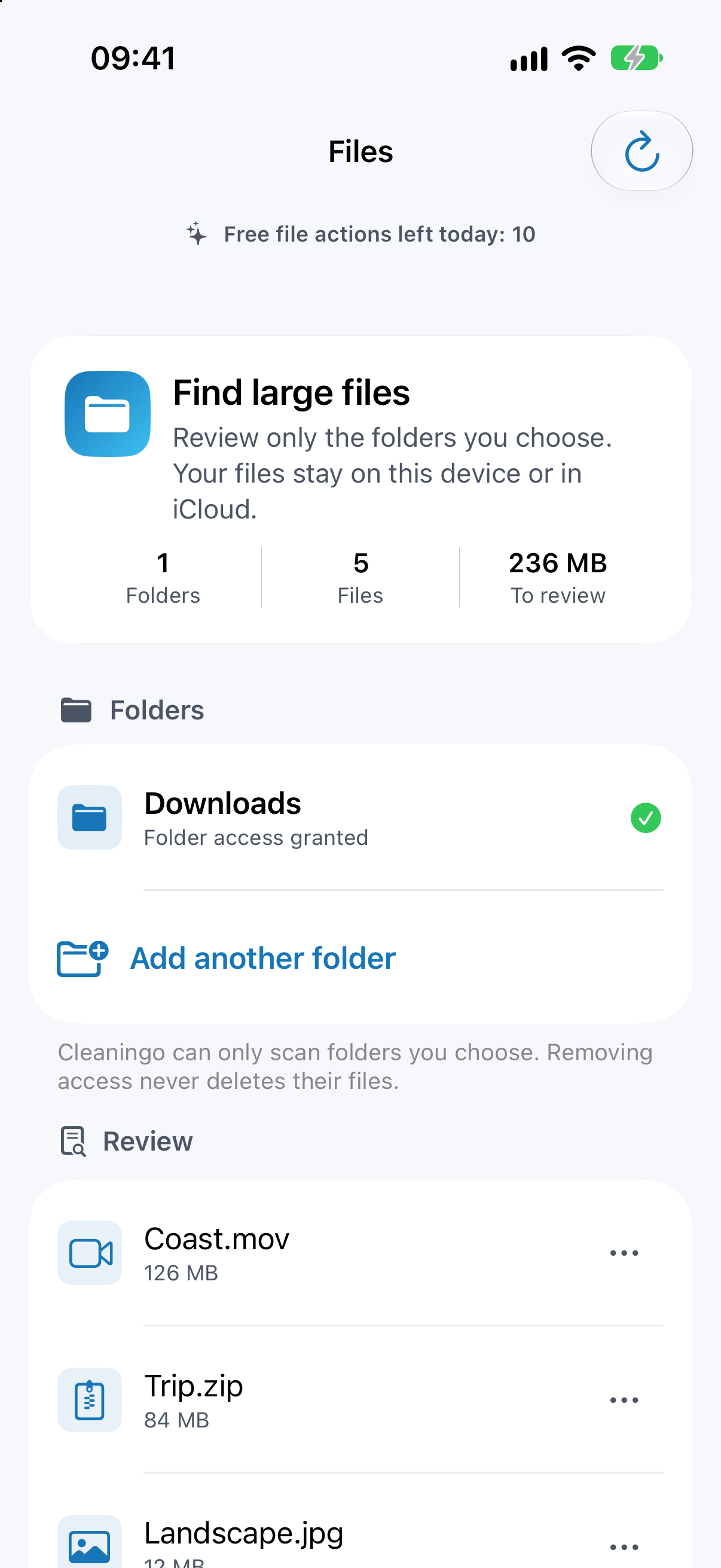The width and height of the screenshot is (721, 1568).
Task: Tap the Landscape.jpg file name
Action: click(244, 1533)
